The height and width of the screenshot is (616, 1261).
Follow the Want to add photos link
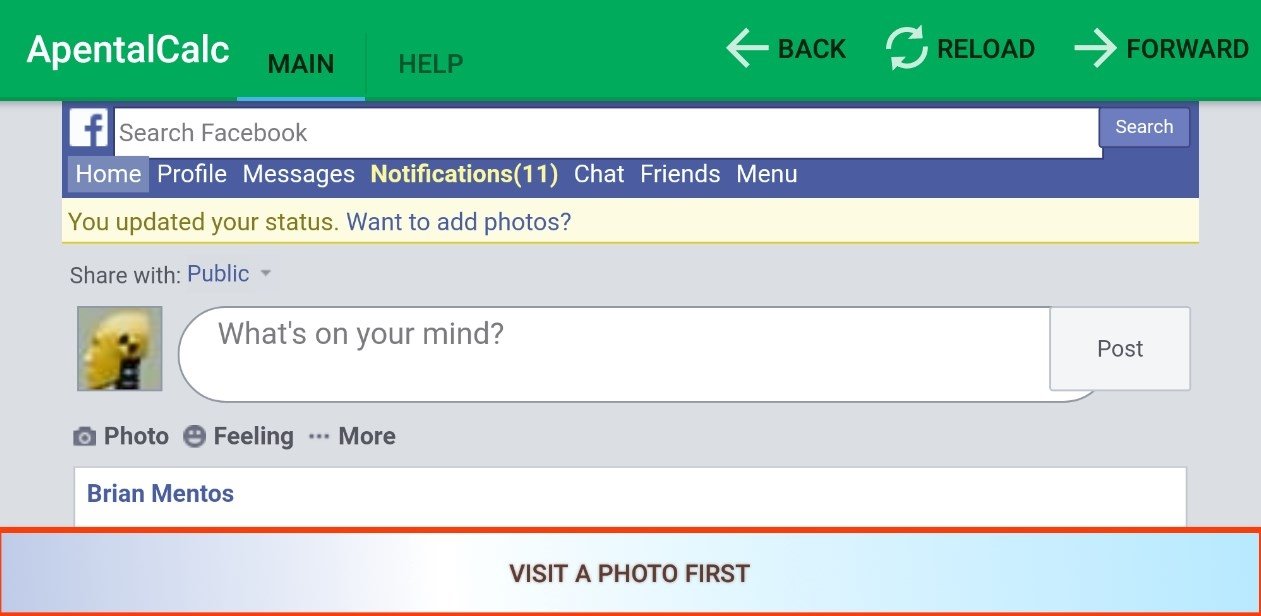(x=459, y=222)
